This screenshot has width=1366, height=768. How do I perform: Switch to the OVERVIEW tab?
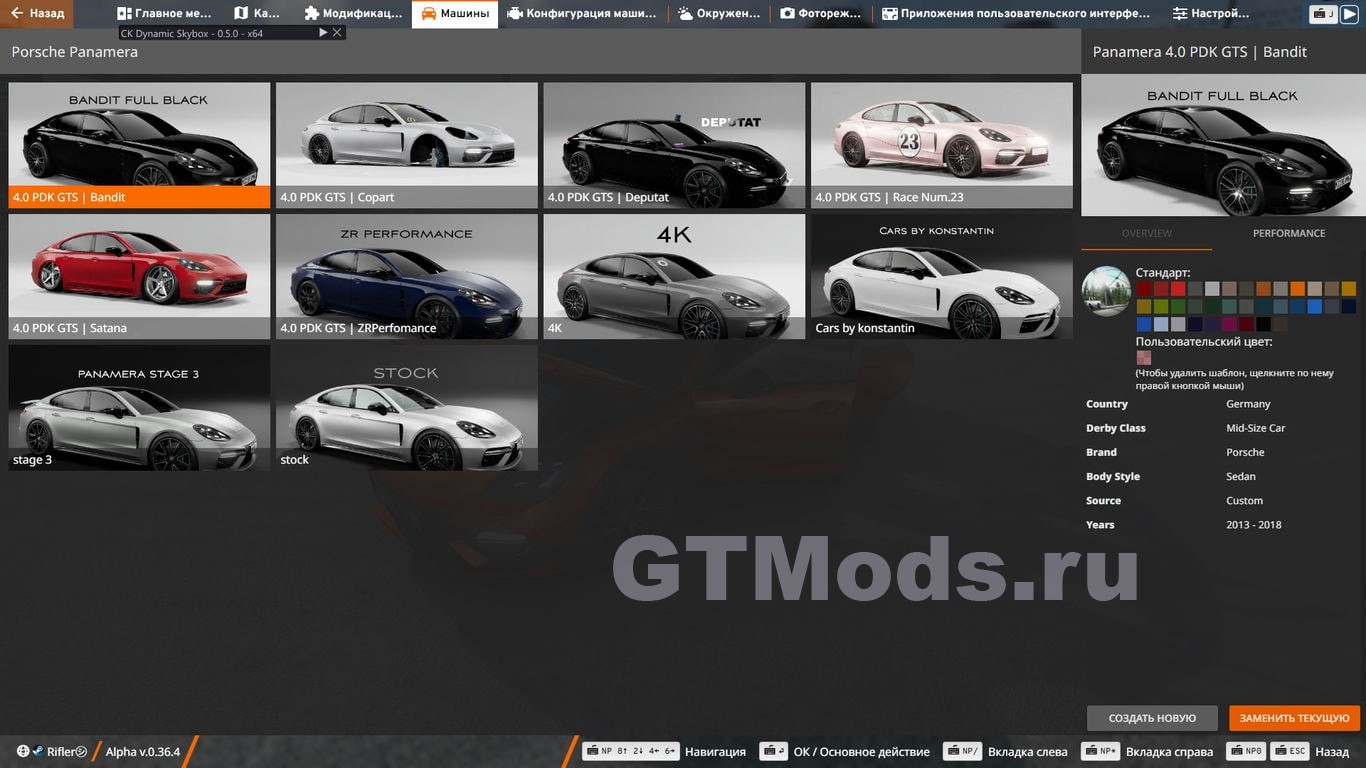pyautogui.click(x=1147, y=233)
